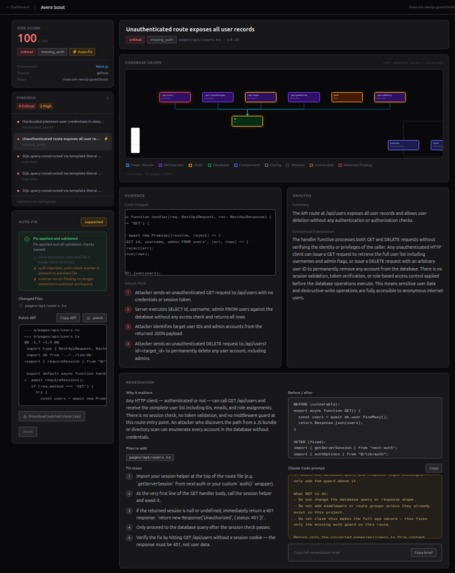Viewport: 455px width, 573px height.
Task: Click fix step 3 number icon
Action: coord(129,511)
